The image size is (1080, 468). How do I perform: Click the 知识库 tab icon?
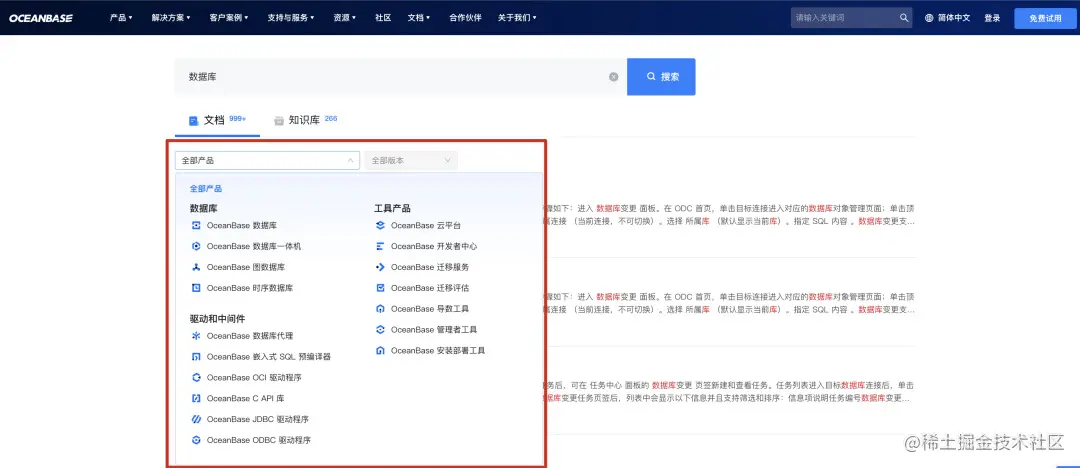279,121
